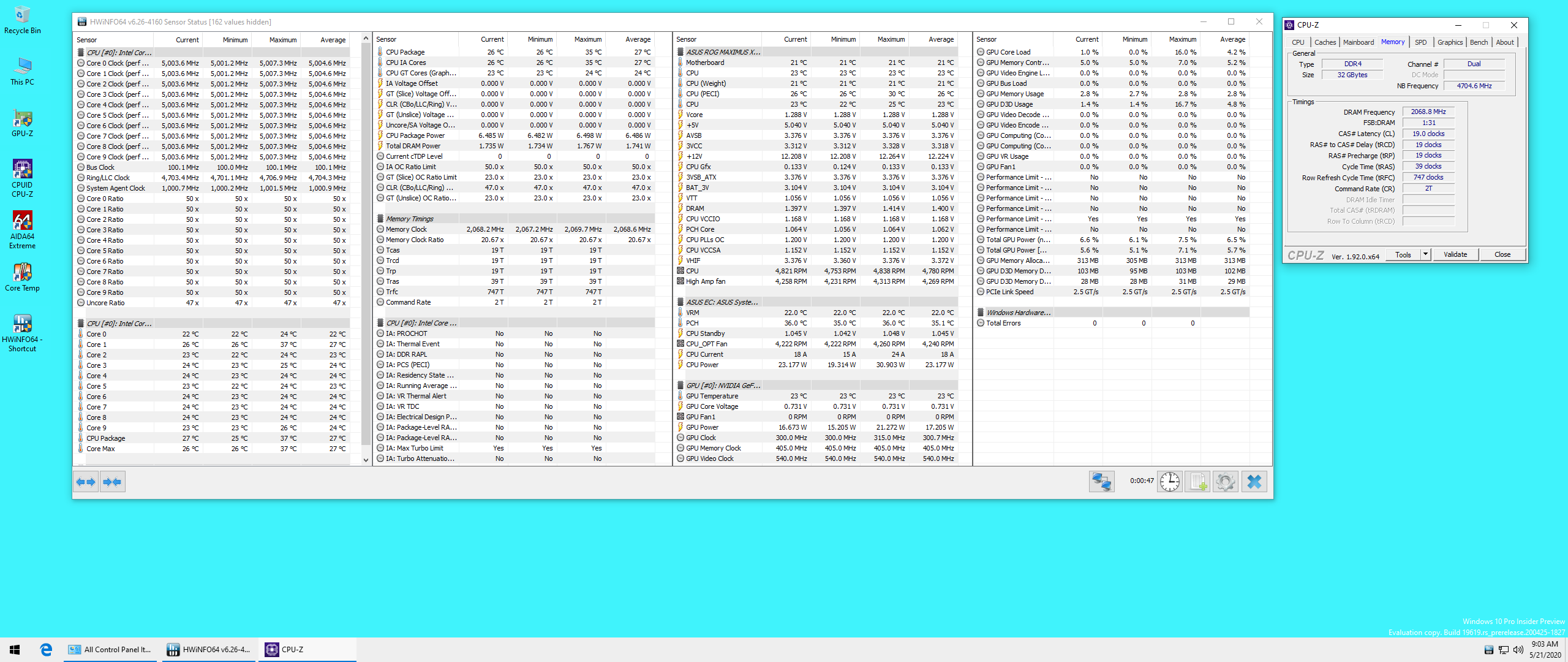Click the vertical scrollbar up arrow in first panel

click(366, 38)
